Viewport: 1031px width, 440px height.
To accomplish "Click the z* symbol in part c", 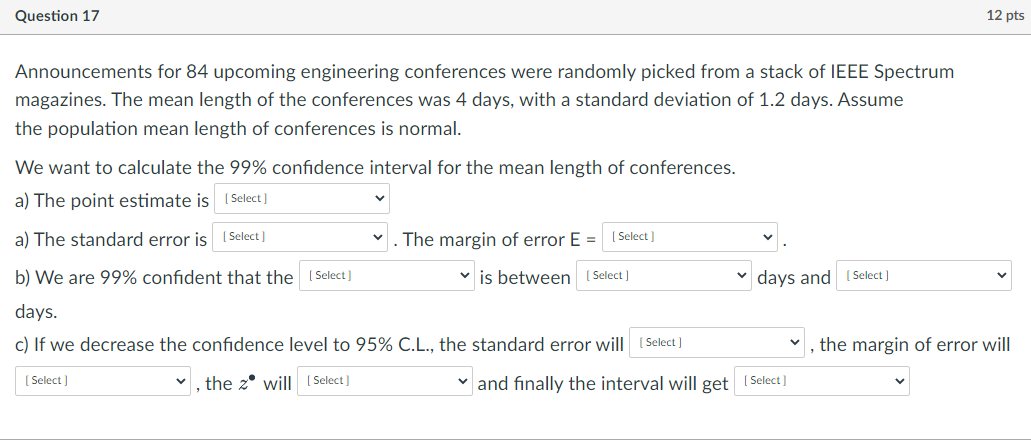I will click(x=243, y=383).
